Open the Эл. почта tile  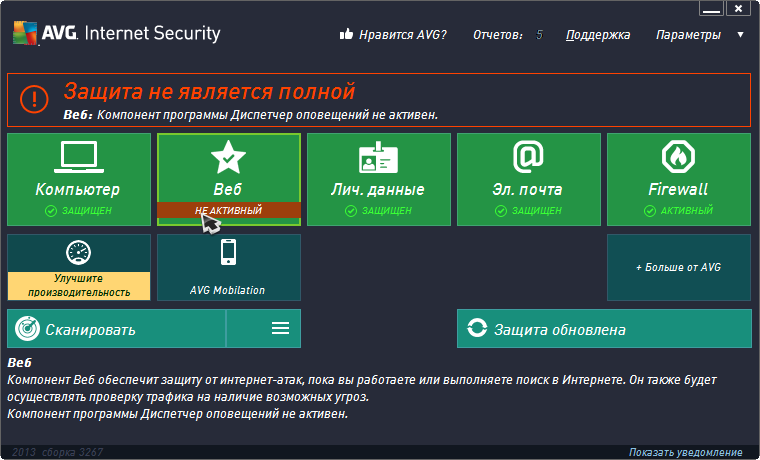pos(529,180)
